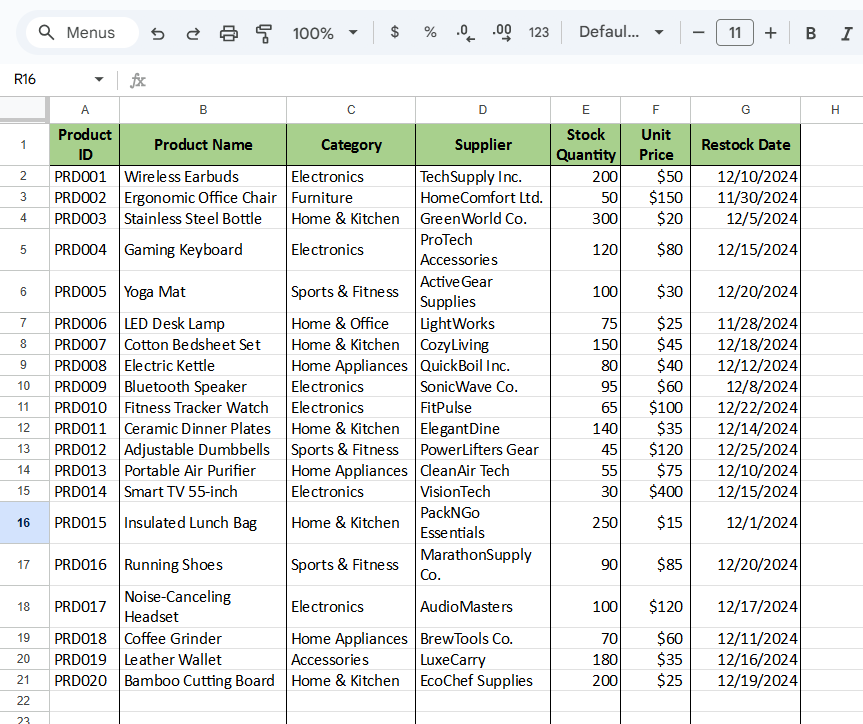Select the CleanAir Tech cell
Screen dimensions: 863x724
pyautogui.click(x=483, y=471)
